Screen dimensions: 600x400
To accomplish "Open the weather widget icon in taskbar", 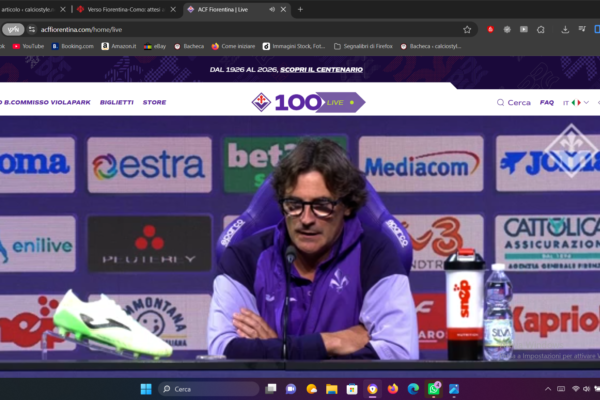I will (311, 389).
